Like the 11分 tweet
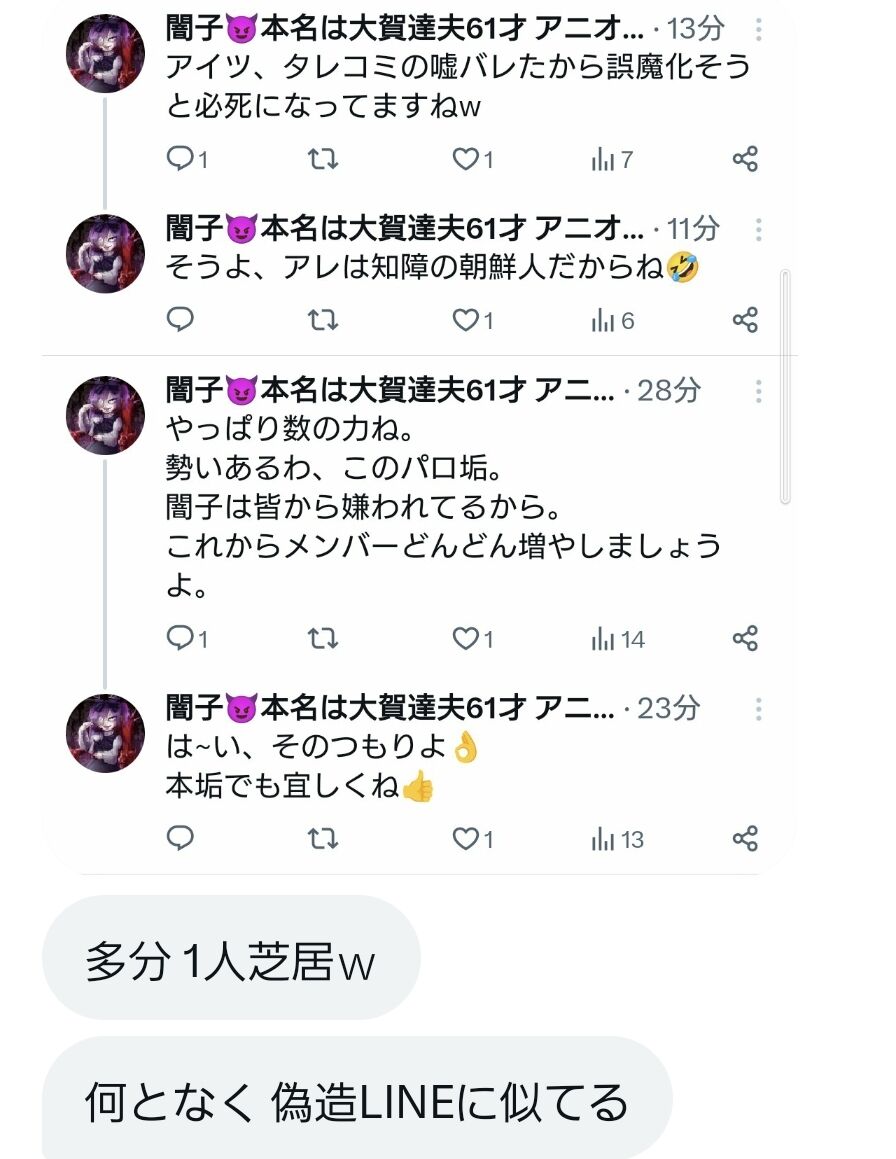This screenshot has height=1159, width=896. click(x=472, y=320)
